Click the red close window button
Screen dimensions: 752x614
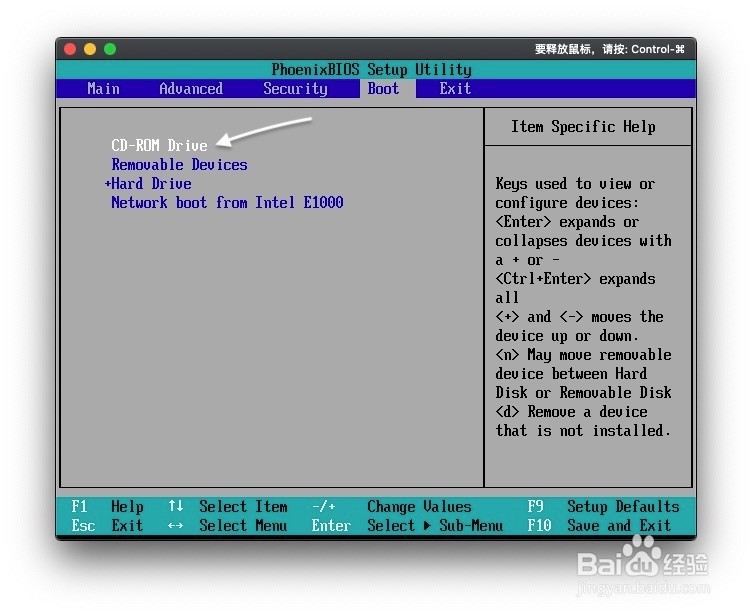[x=70, y=49]
